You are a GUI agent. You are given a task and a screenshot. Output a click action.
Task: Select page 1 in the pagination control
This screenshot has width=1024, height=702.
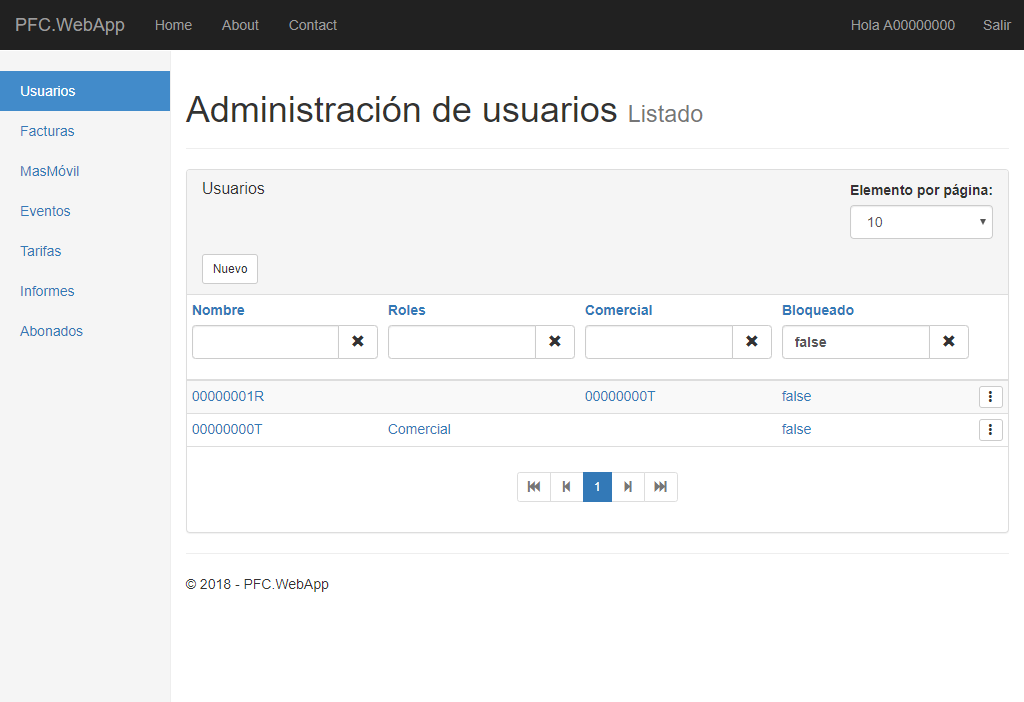pyautogui.click(x=597, y=486)
